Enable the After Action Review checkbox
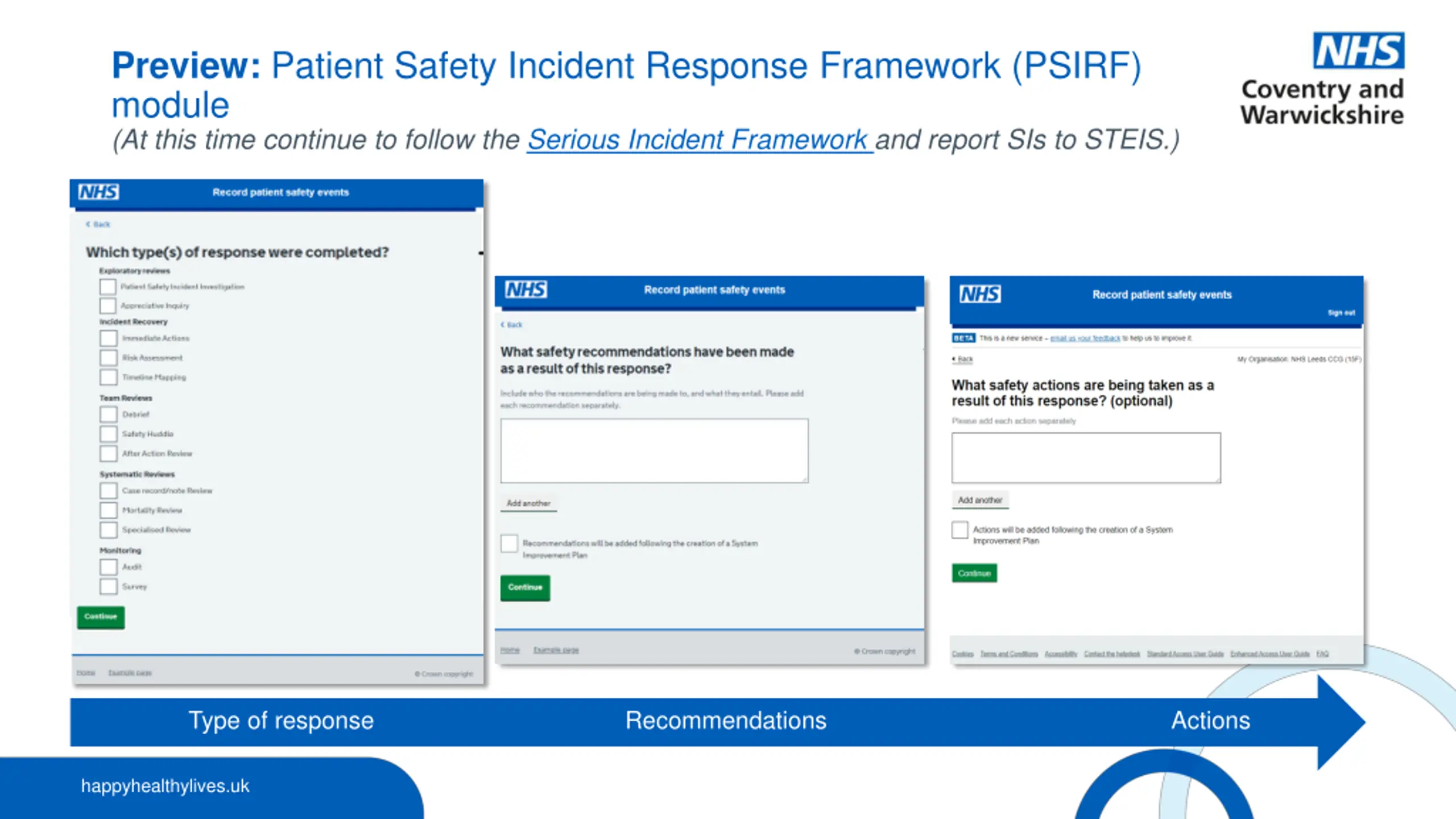This screenshot has height=819, width=1456. pos(109,453)
